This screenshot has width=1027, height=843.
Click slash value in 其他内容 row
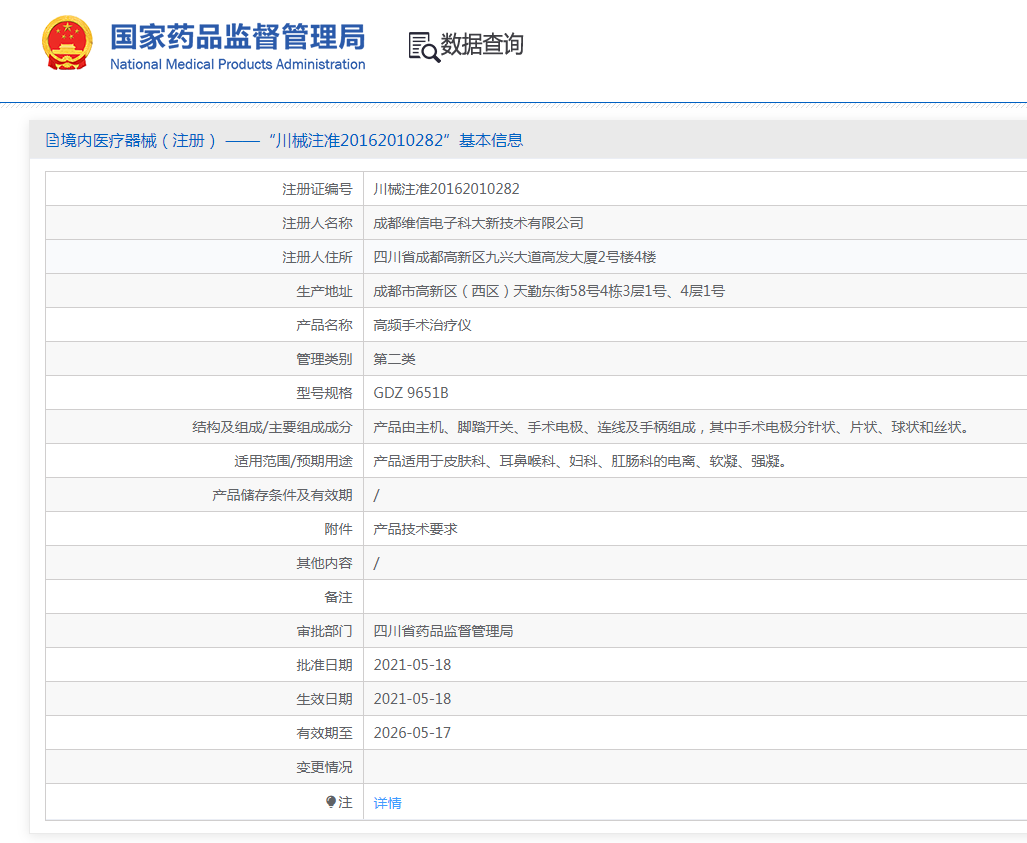[376, 563]
